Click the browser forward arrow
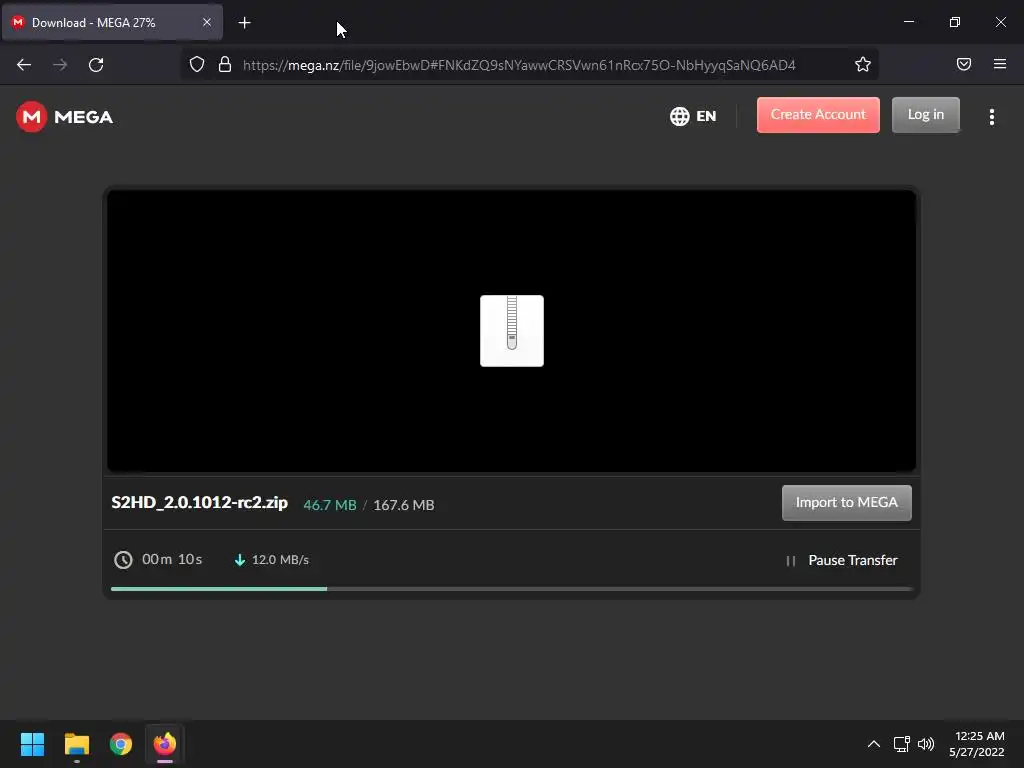1024x768 pixels. (60, 65)
